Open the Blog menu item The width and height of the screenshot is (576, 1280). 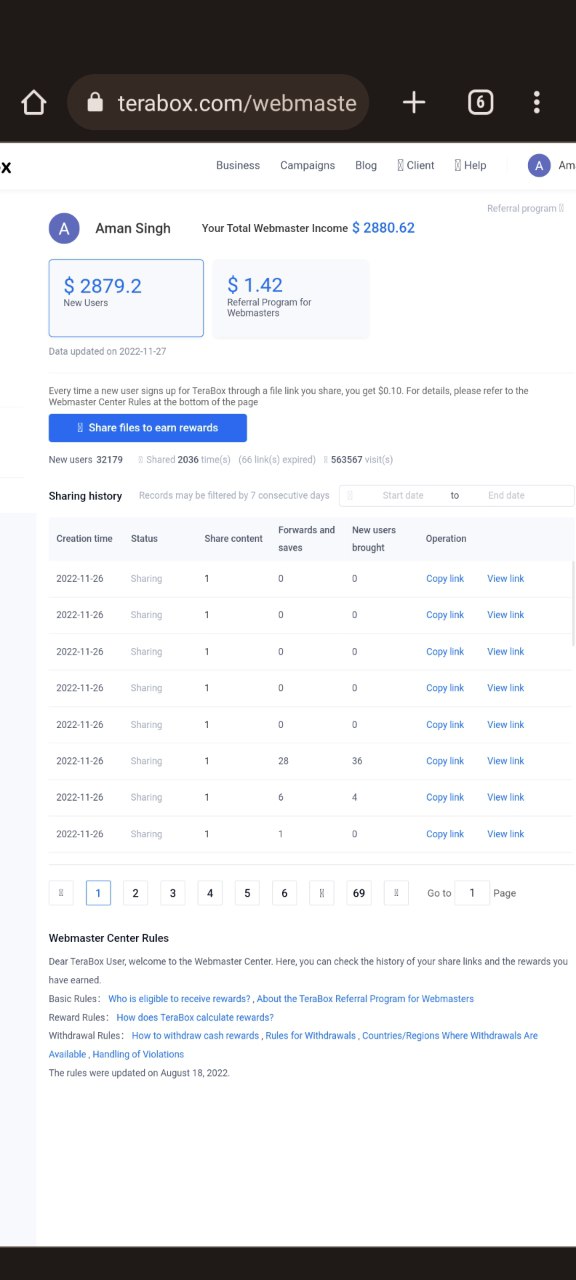coord(366,166)
